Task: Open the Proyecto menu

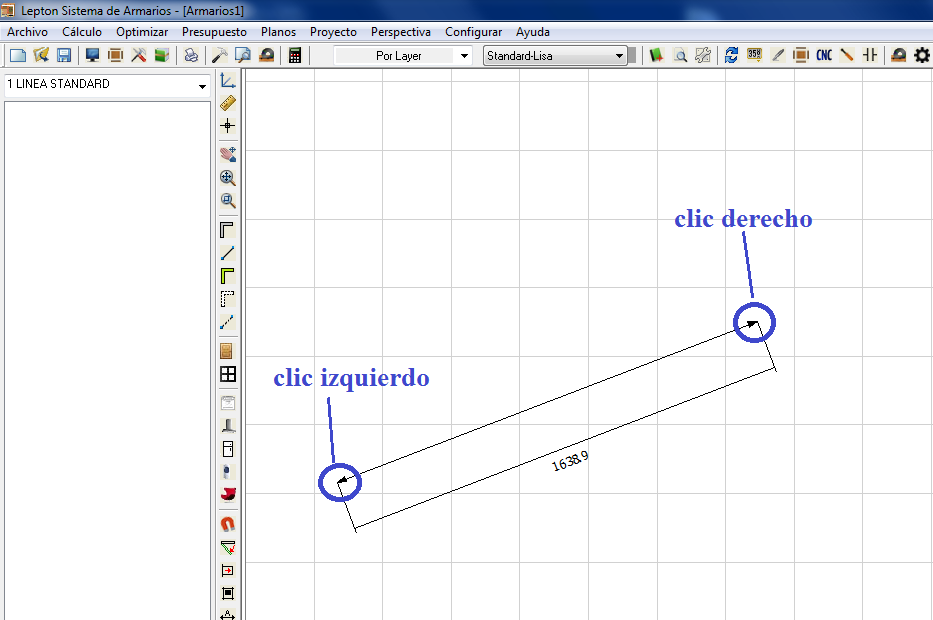Action: pyautogui.click(x=333, y=32)
